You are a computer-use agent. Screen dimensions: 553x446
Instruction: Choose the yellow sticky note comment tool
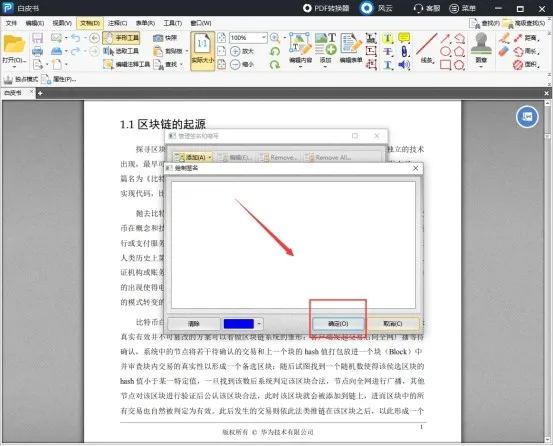[404, 38]
